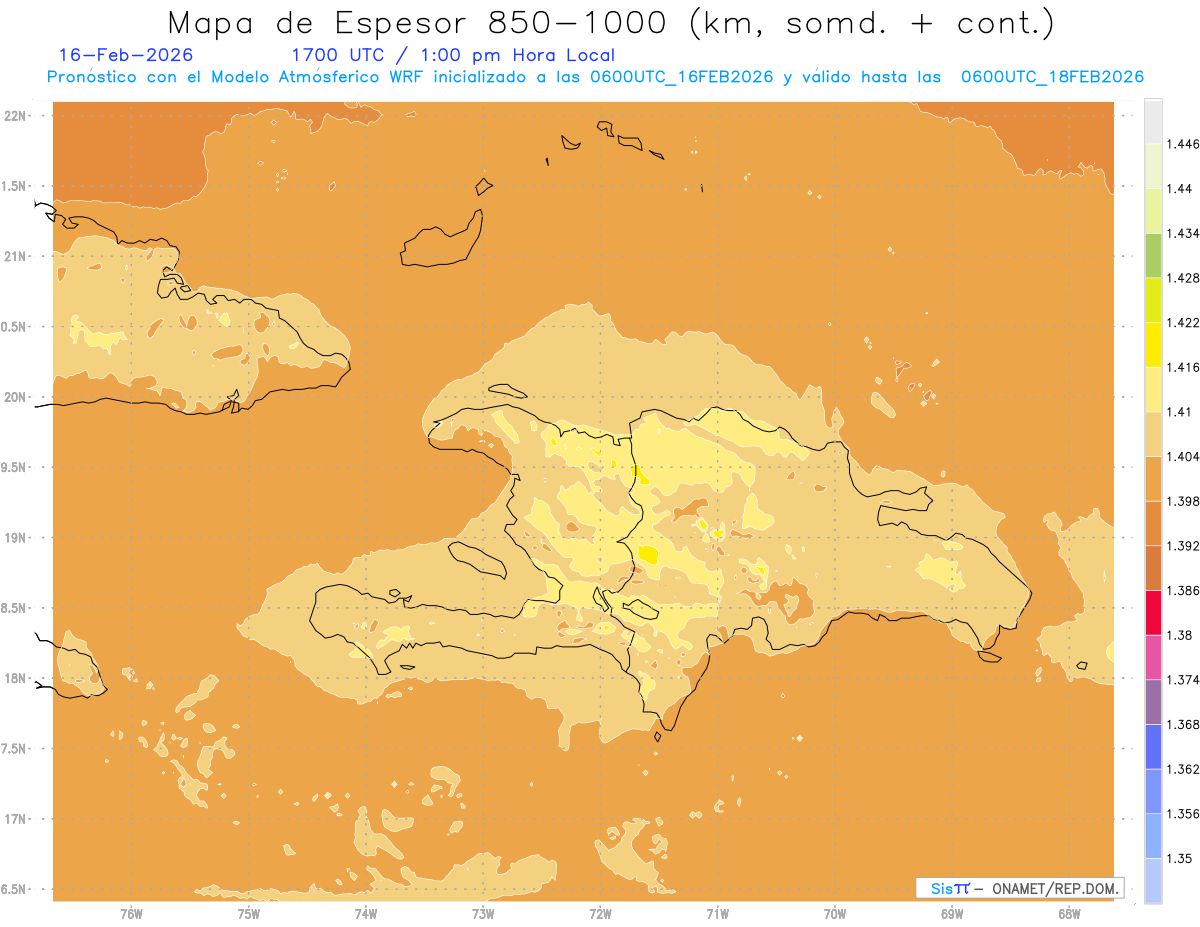1200x927 pixels.
Task: Click the valid-until time '0600UTC_18FEB2026'
Action: 1052,77
